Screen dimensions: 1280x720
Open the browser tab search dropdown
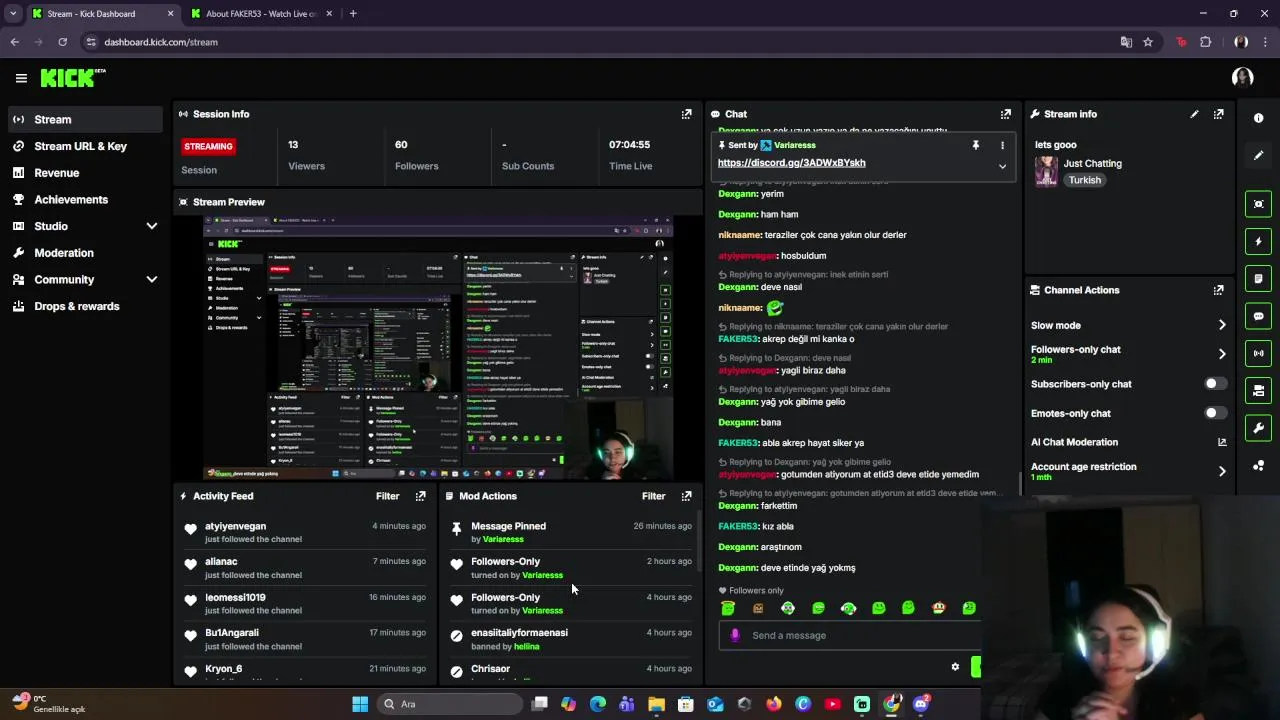click(13, 14)
